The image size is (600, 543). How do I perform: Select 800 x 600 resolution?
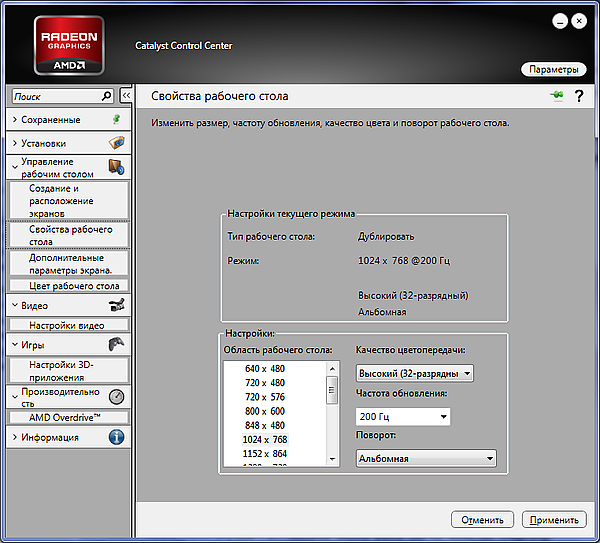coord(265,411)
